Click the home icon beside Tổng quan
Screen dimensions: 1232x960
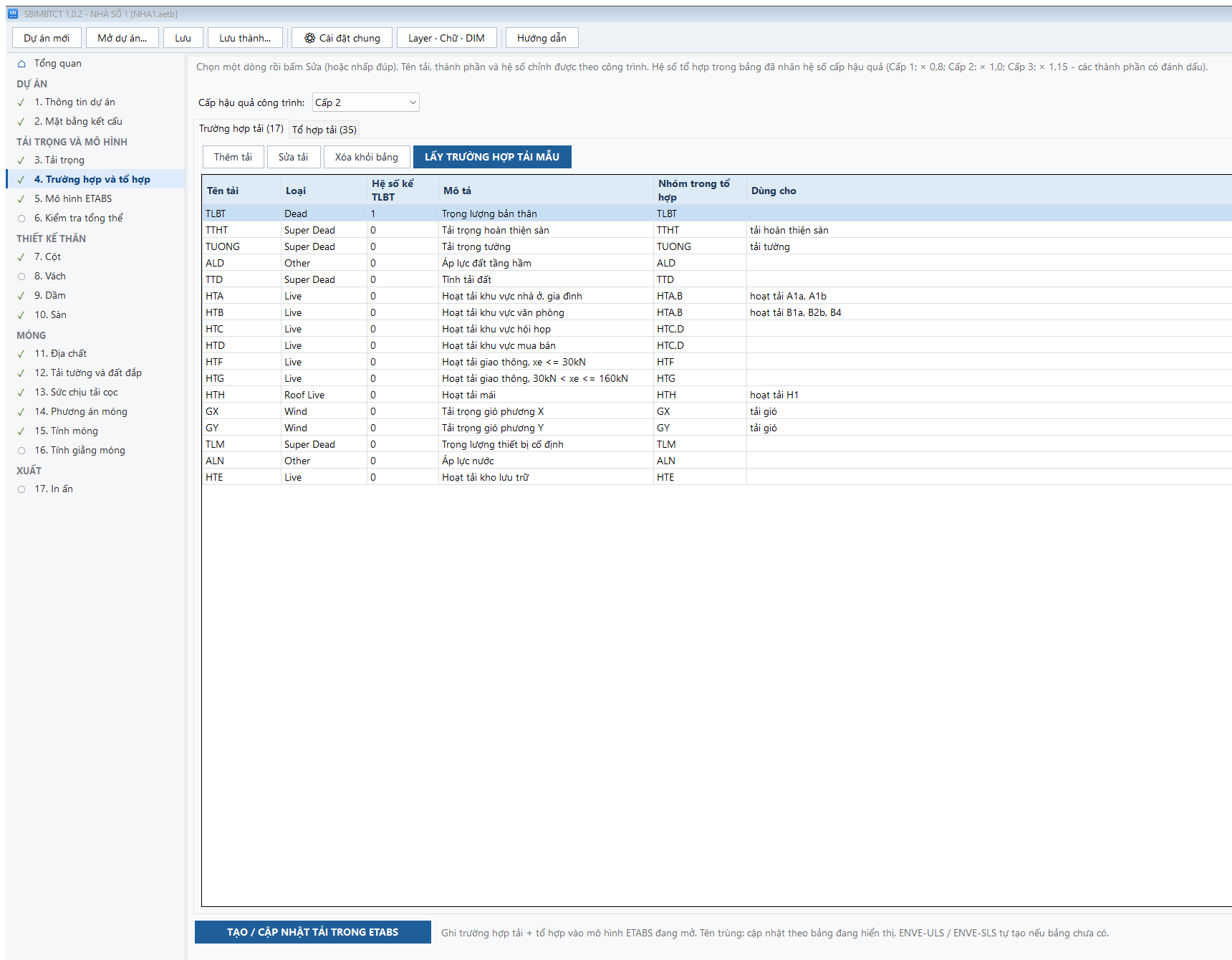point(21,64)
